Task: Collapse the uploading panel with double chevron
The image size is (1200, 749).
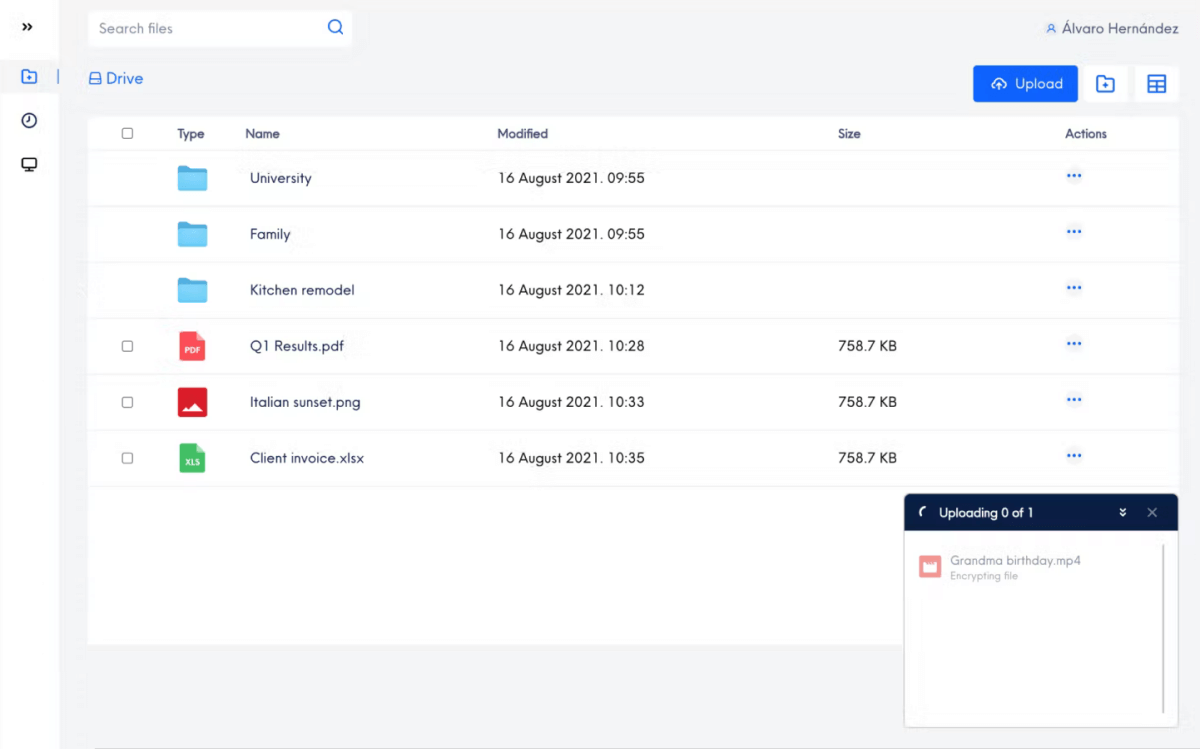Action: 1123,512
